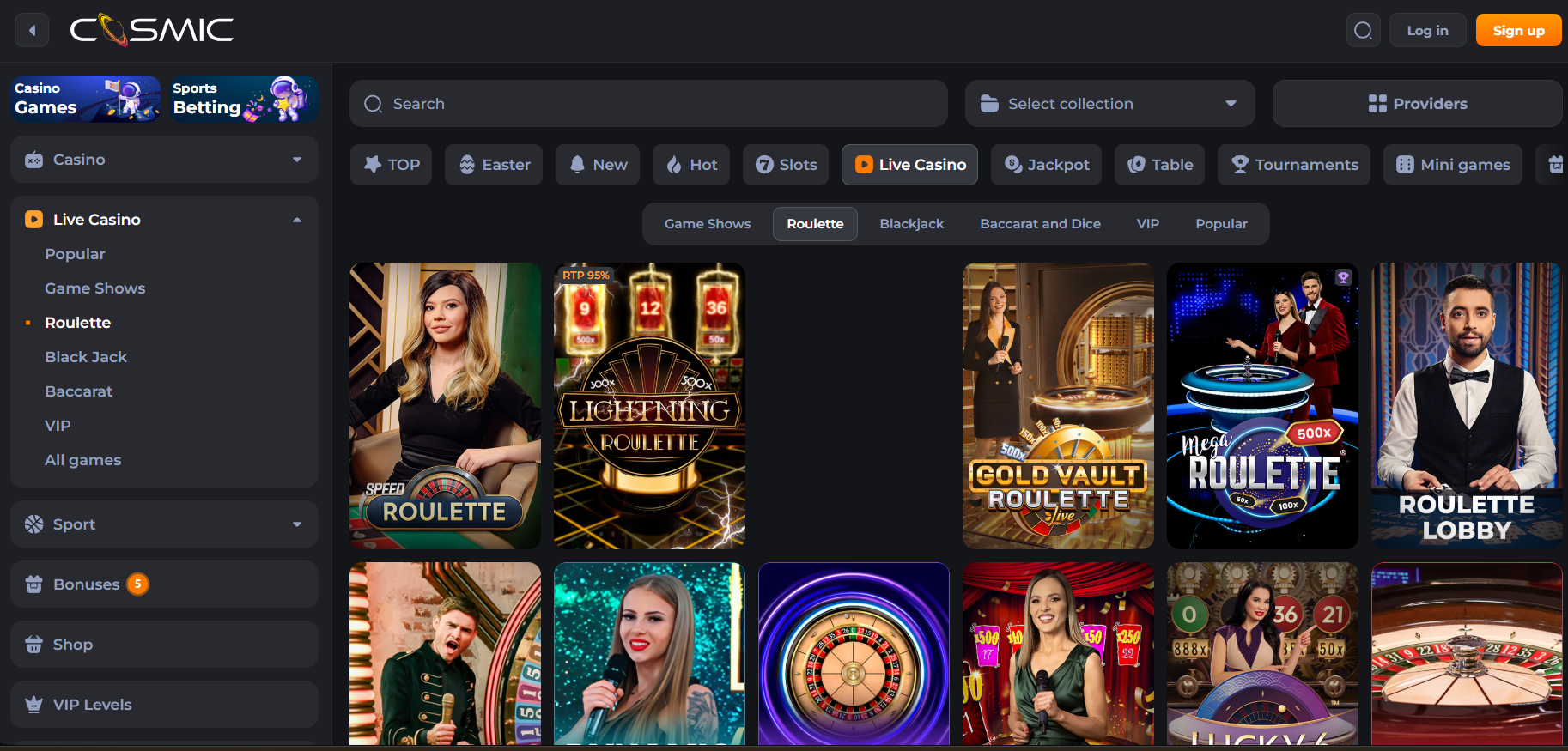
Task: Collapse the Live Casino sidebar section
Action: point(164,220)
